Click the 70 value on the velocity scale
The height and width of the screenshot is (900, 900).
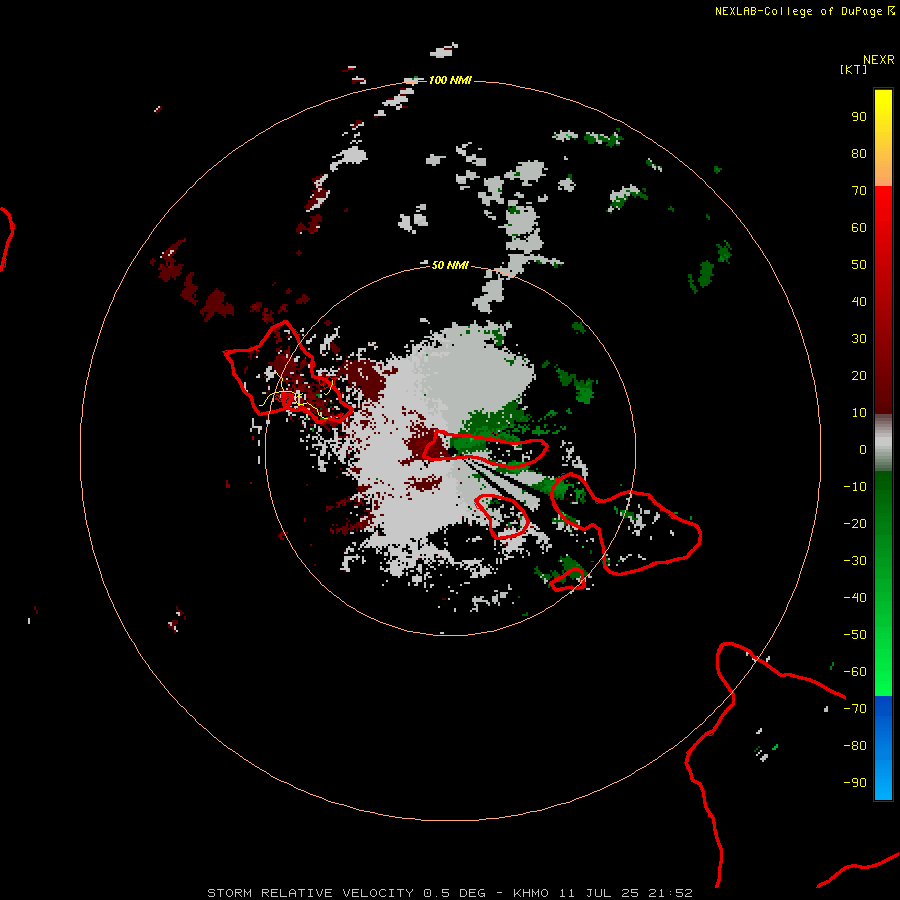coord(859,191)
